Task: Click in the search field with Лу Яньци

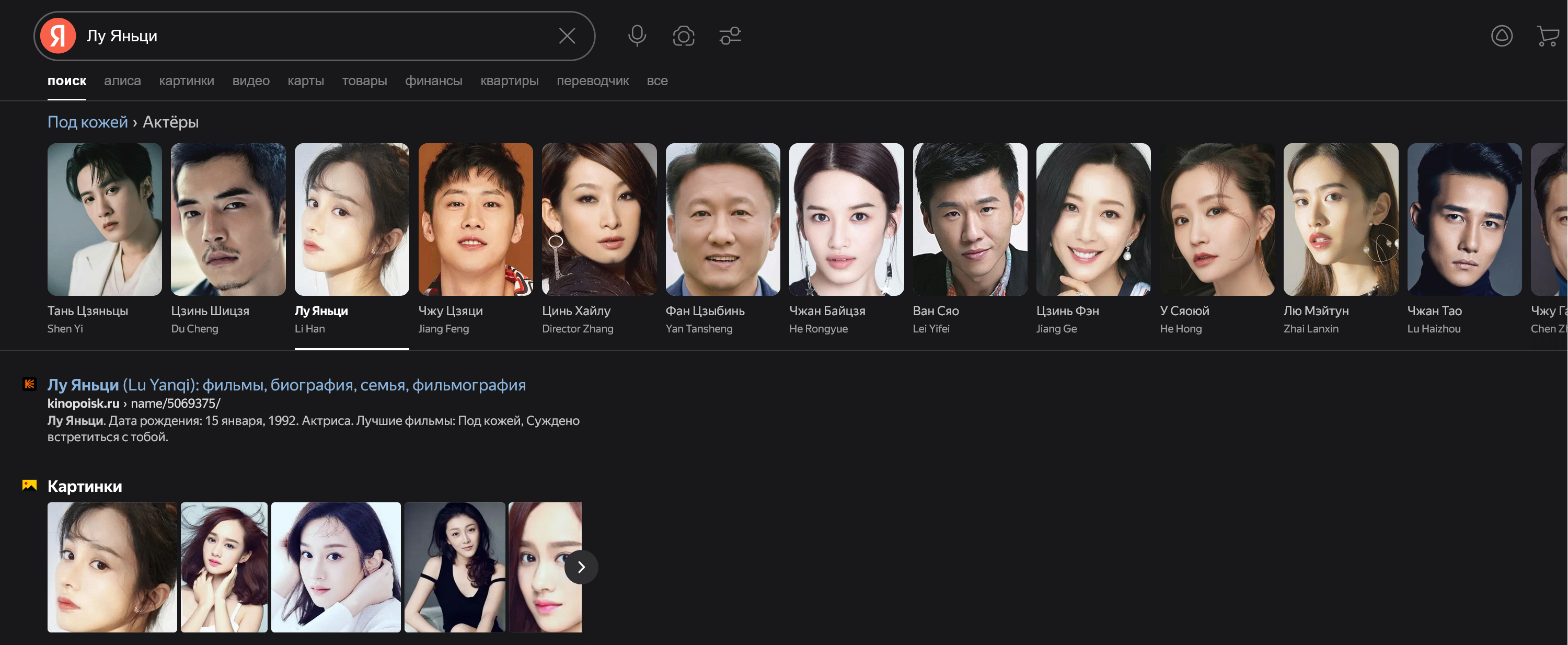Action: click(x=317, y=36)
